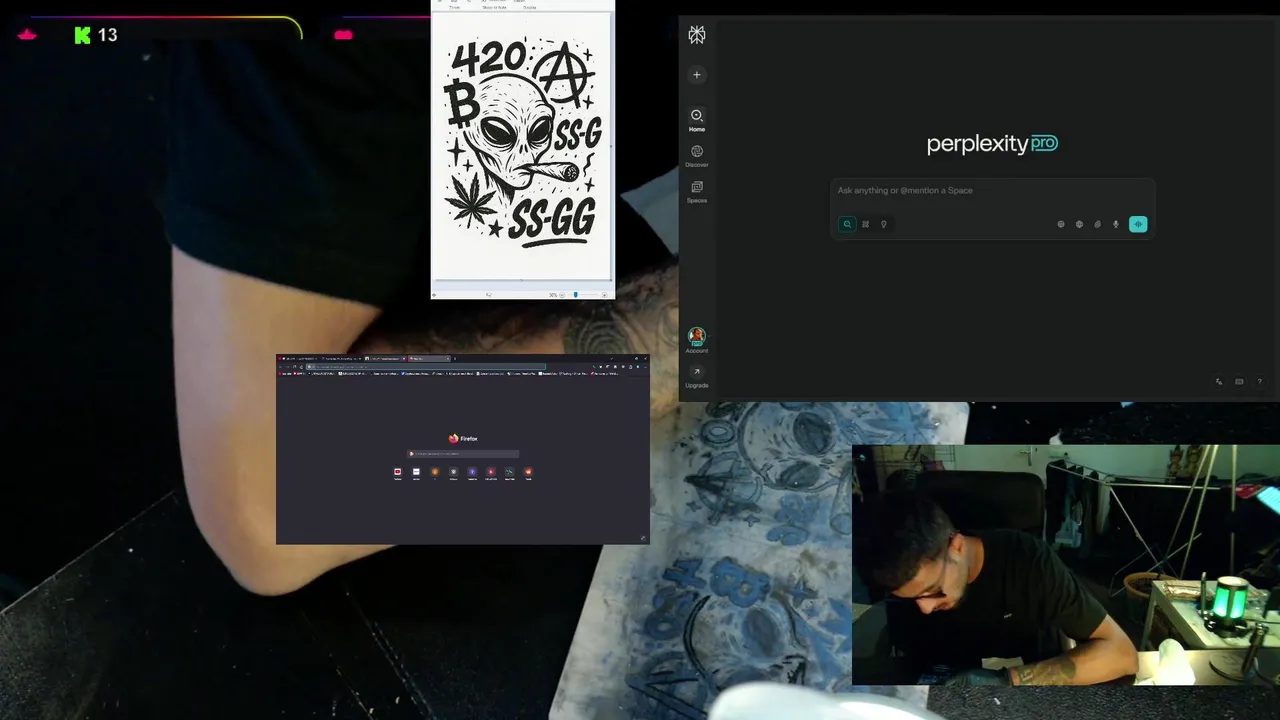Open the model selector icon in prompt box
Screen dimensions: 1280x720
pyautogui.click(x=1061, y=224)
